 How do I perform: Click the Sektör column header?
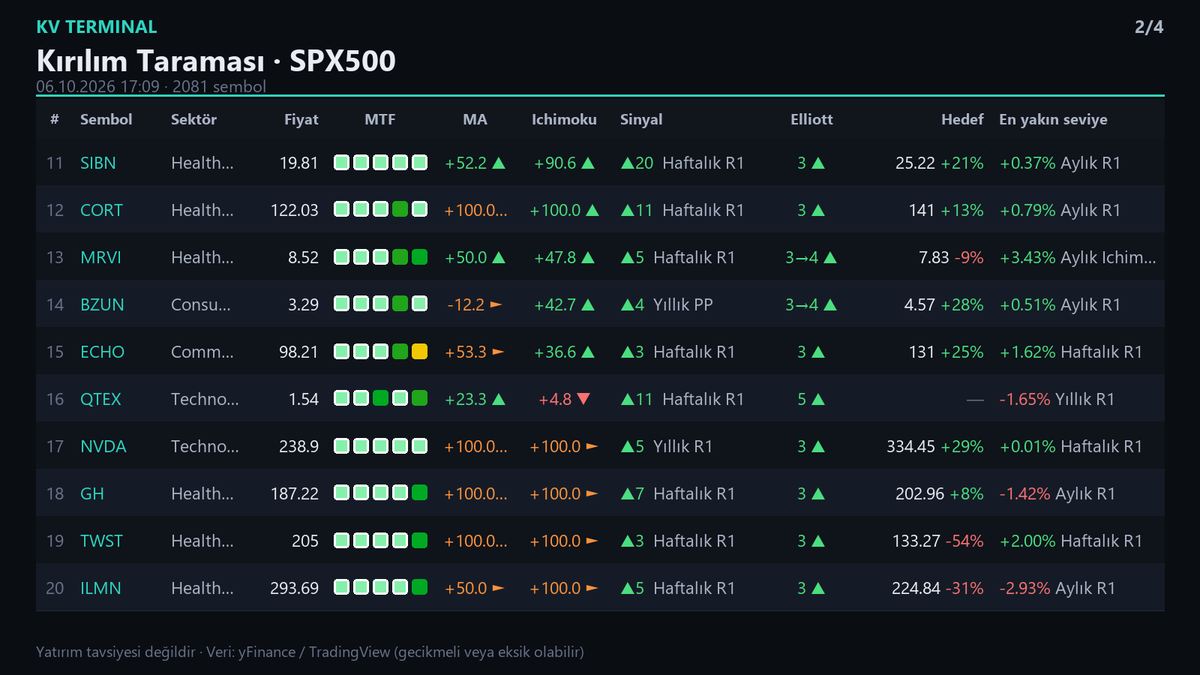click(x=194, y=119)
